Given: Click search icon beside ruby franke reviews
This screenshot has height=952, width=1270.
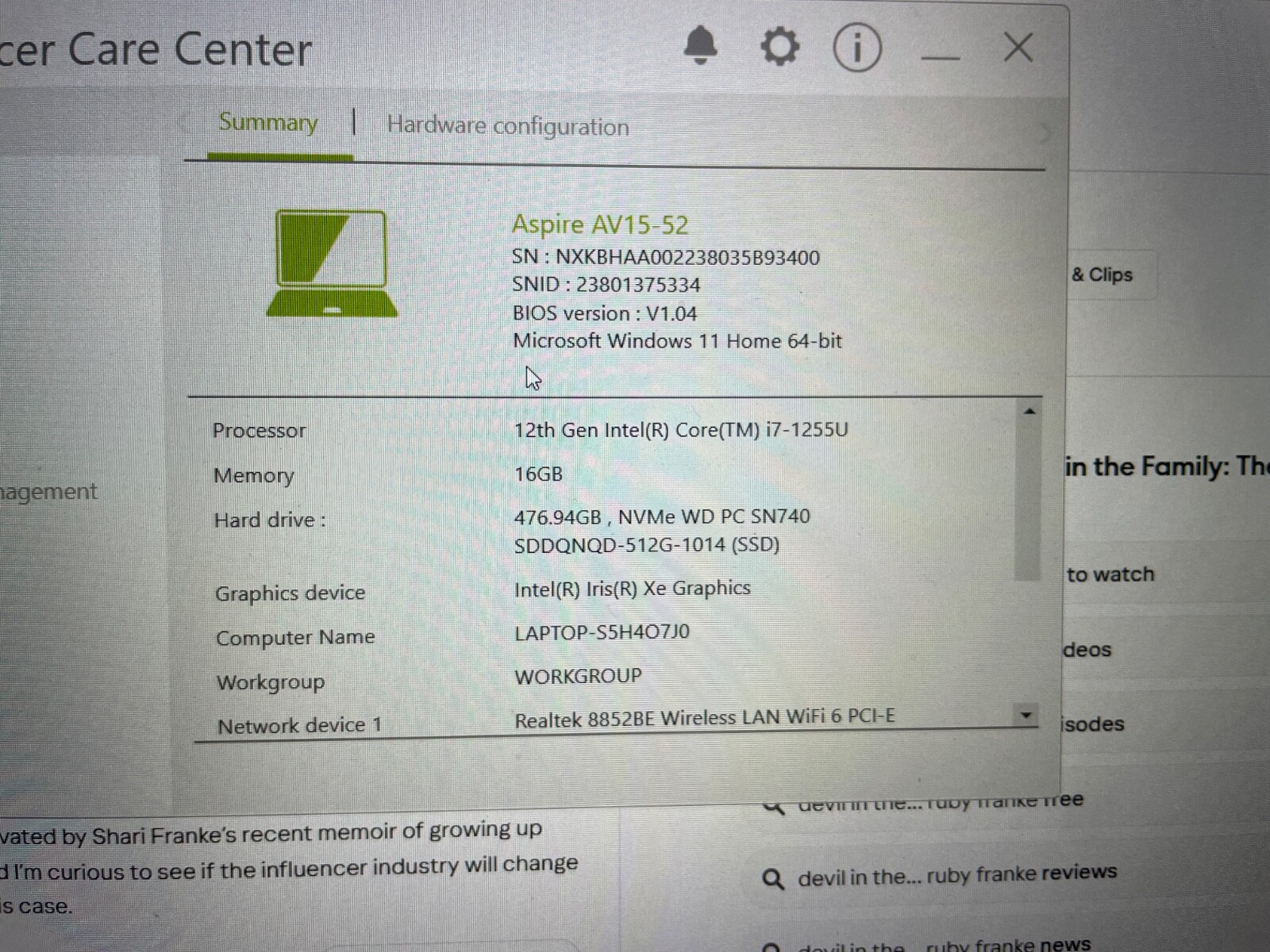Looking at the screenshot, I should click(x=773, y=879).
